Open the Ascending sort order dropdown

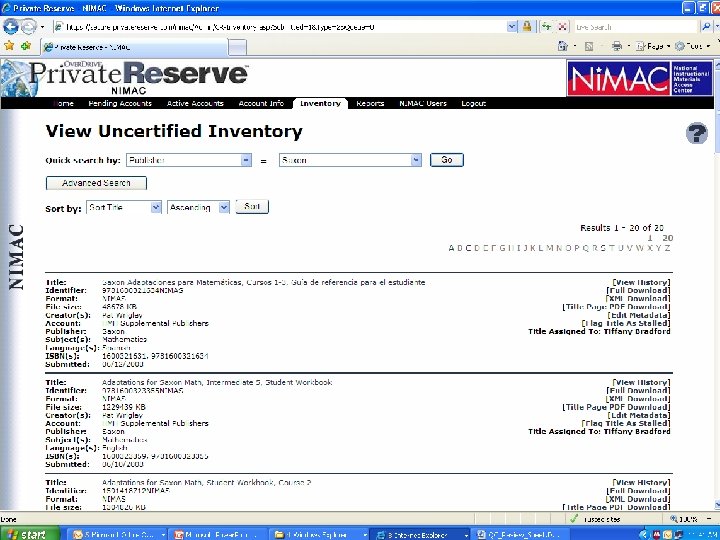click(198, 208)
